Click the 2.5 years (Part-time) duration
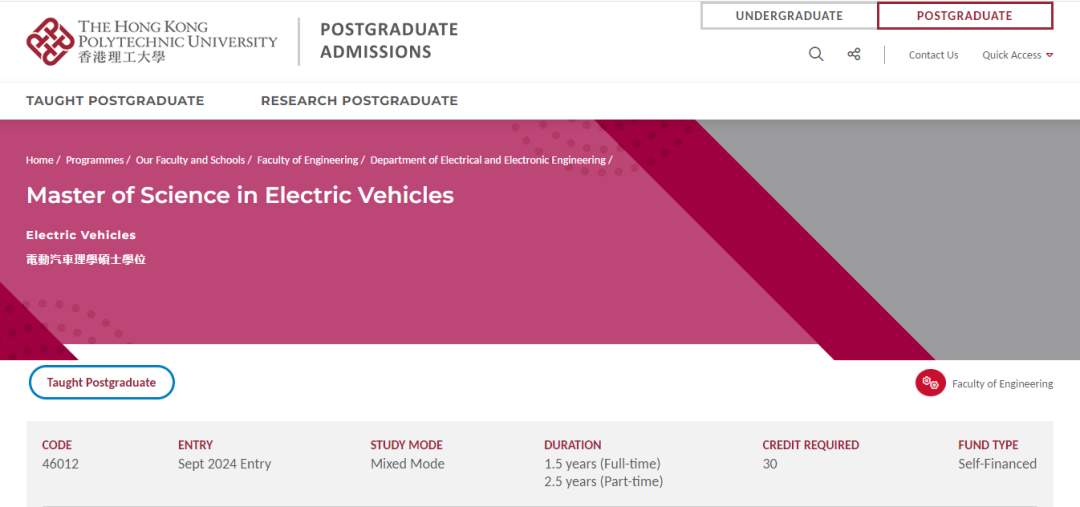 coord(603,482)
